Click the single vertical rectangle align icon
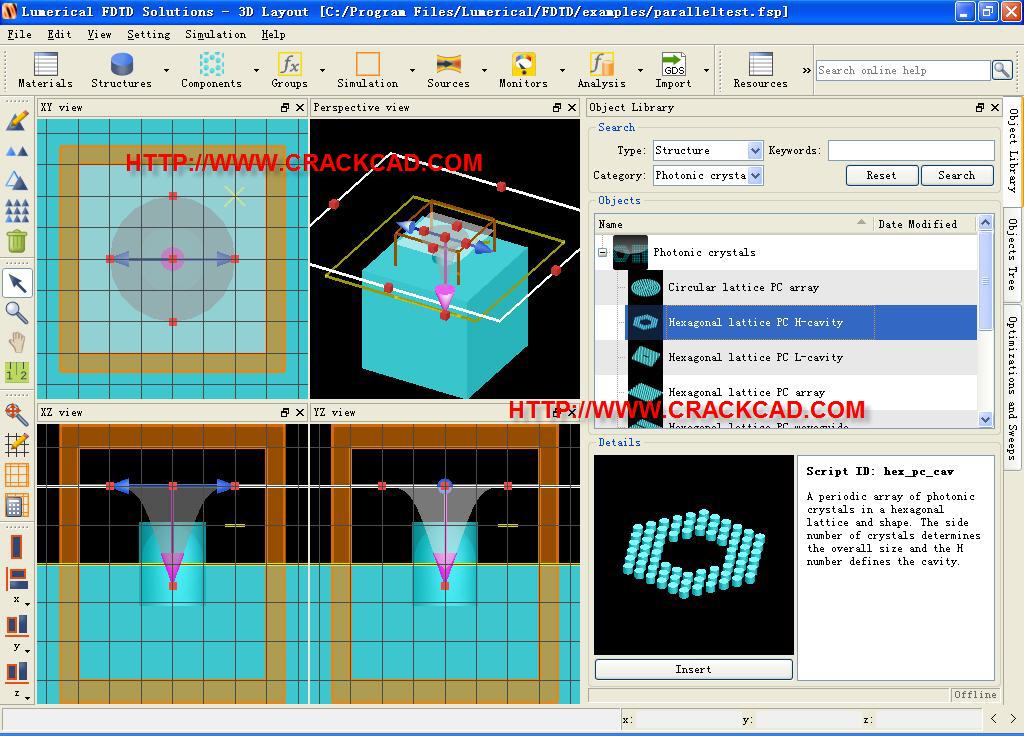 pyautogui.click(x=17, y=547)
